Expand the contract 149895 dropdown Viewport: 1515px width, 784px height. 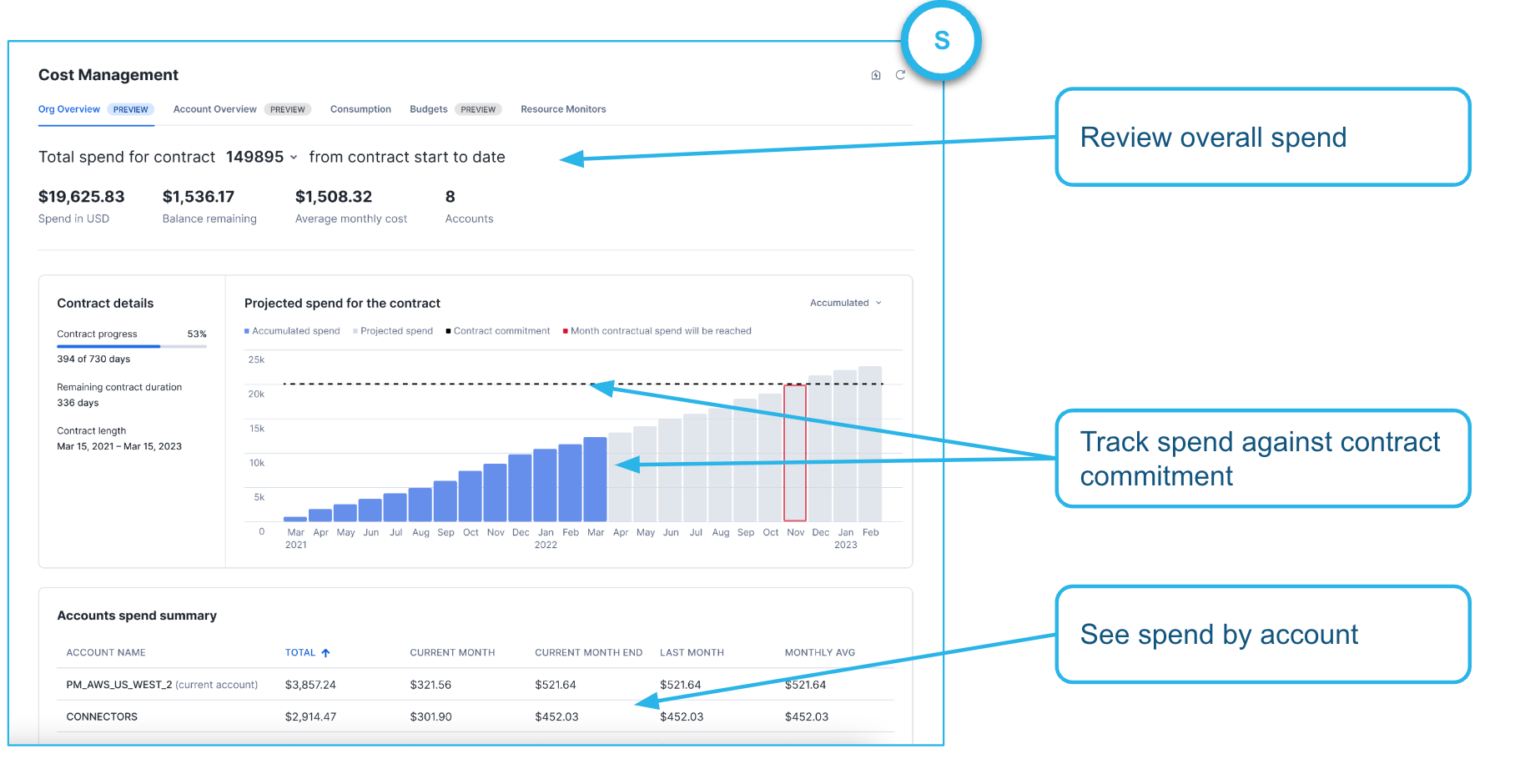[x=262, y=157]
